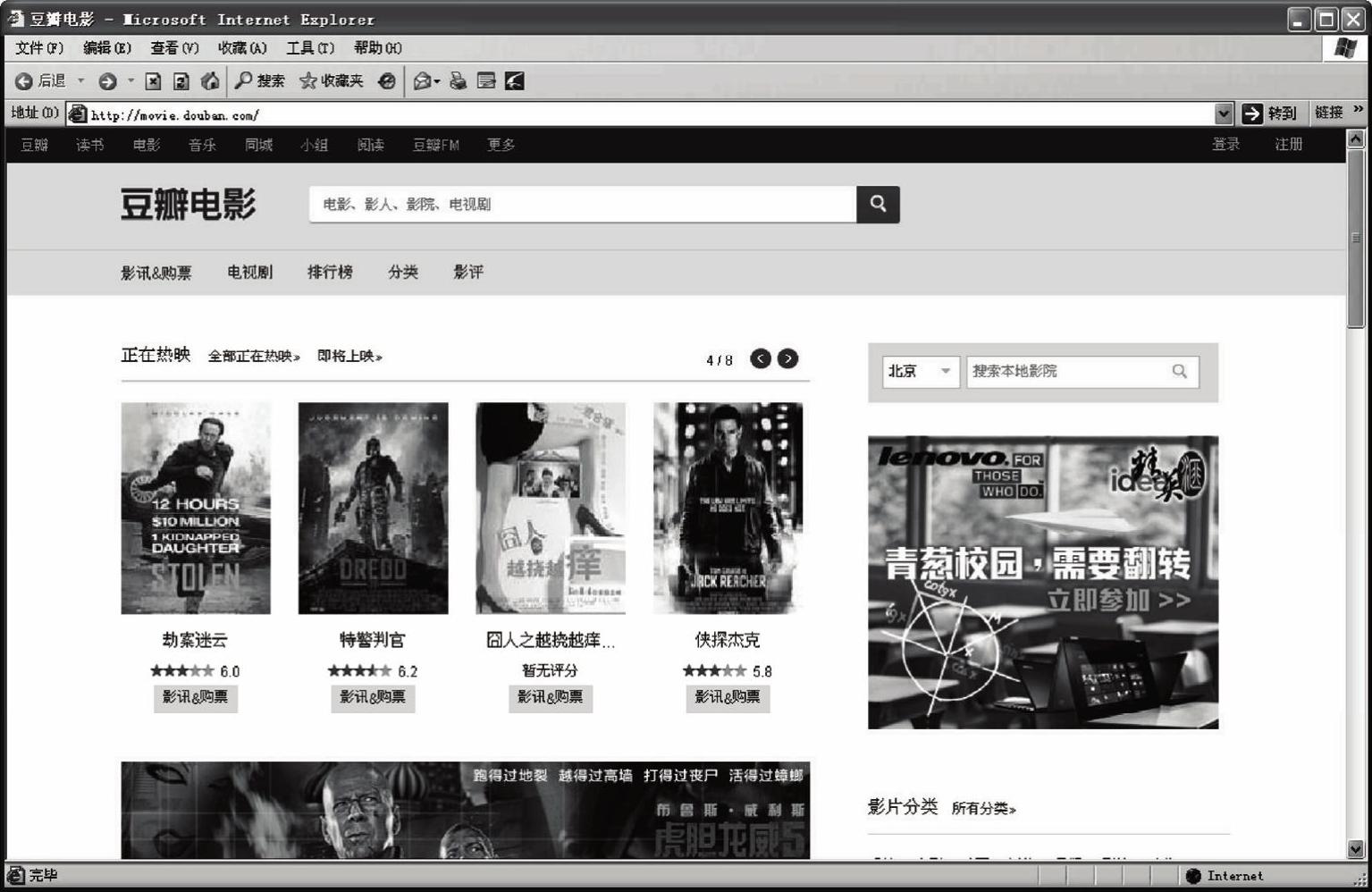Click the magnifier search button beside Douban search box
The image size is (1372, 892).
878,204
